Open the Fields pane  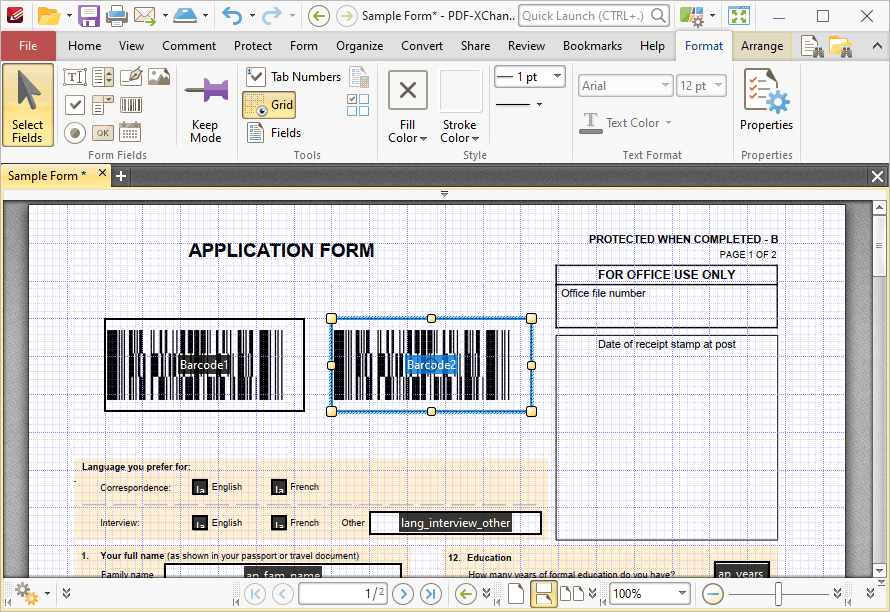274,133
